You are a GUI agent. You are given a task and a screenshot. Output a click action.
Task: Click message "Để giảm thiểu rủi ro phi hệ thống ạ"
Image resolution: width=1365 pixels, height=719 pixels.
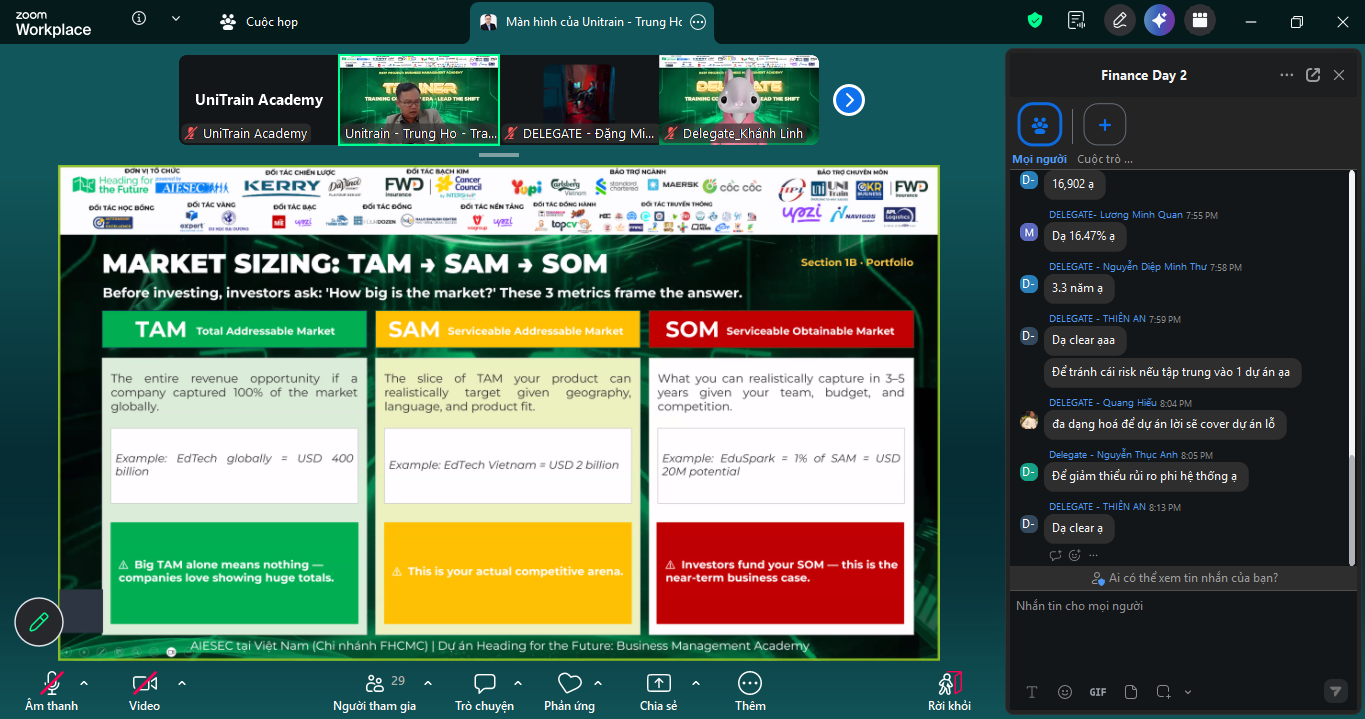1145,476
